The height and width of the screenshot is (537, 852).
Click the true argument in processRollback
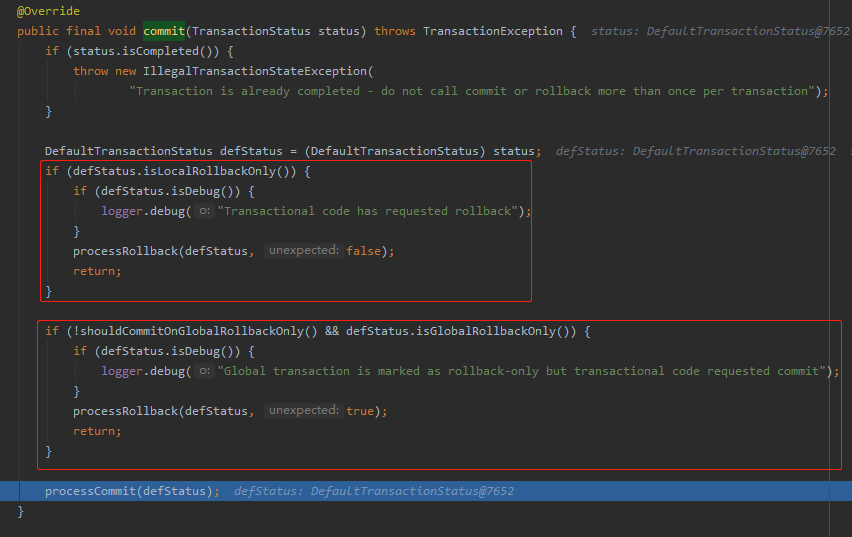360,411
